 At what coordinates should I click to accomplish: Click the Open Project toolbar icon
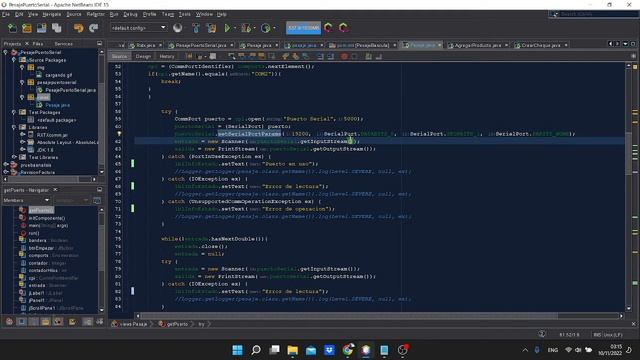click(x=42, y=28)
